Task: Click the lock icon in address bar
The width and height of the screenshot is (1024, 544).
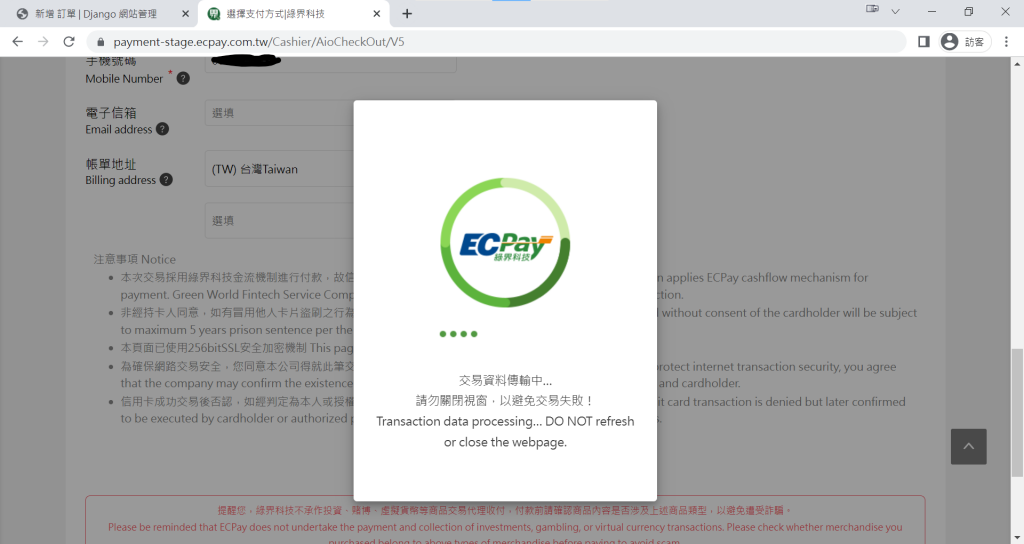Action: coord(100,42)
